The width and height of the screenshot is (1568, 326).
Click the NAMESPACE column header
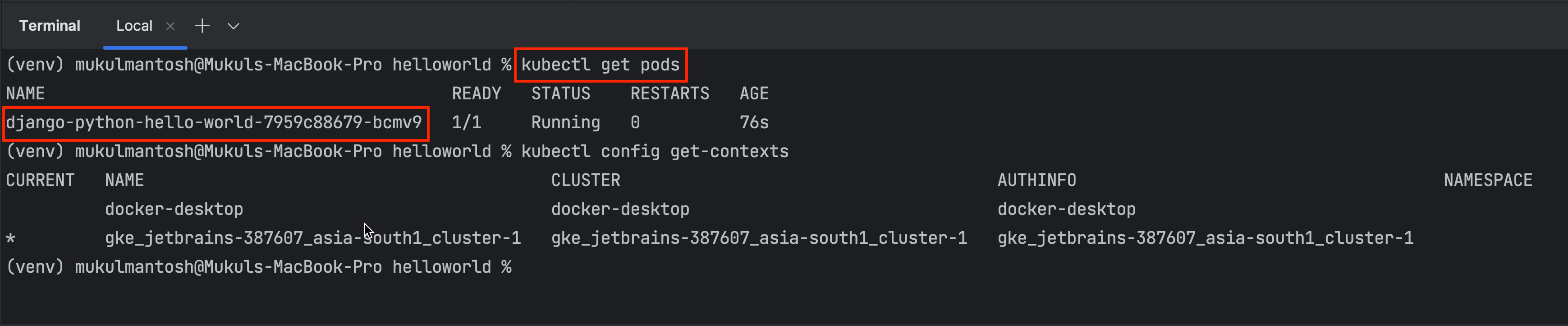tap(1488, 180)
